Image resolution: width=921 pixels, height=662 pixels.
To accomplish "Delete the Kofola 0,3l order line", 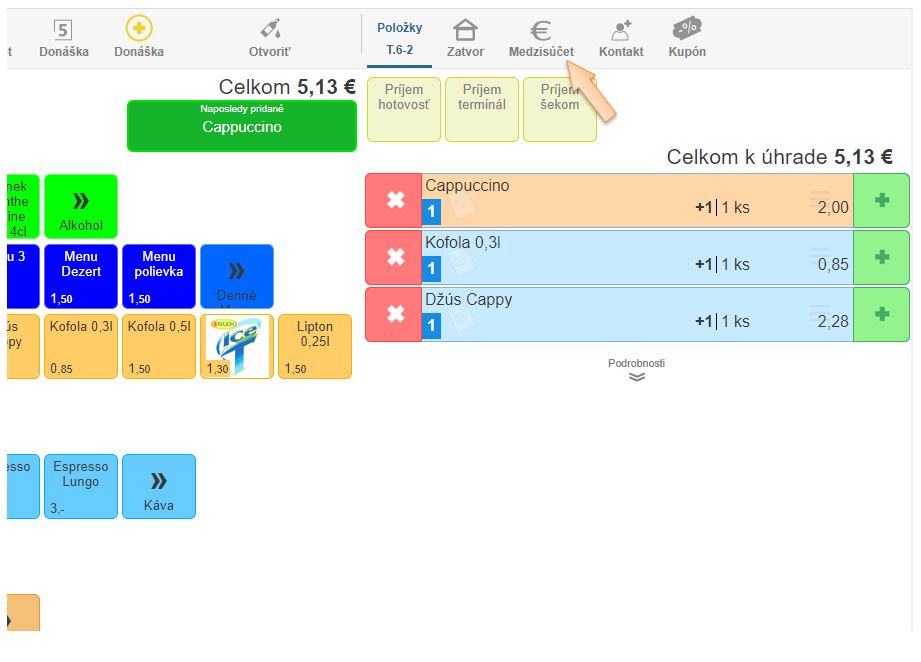I will pos(394,258).
